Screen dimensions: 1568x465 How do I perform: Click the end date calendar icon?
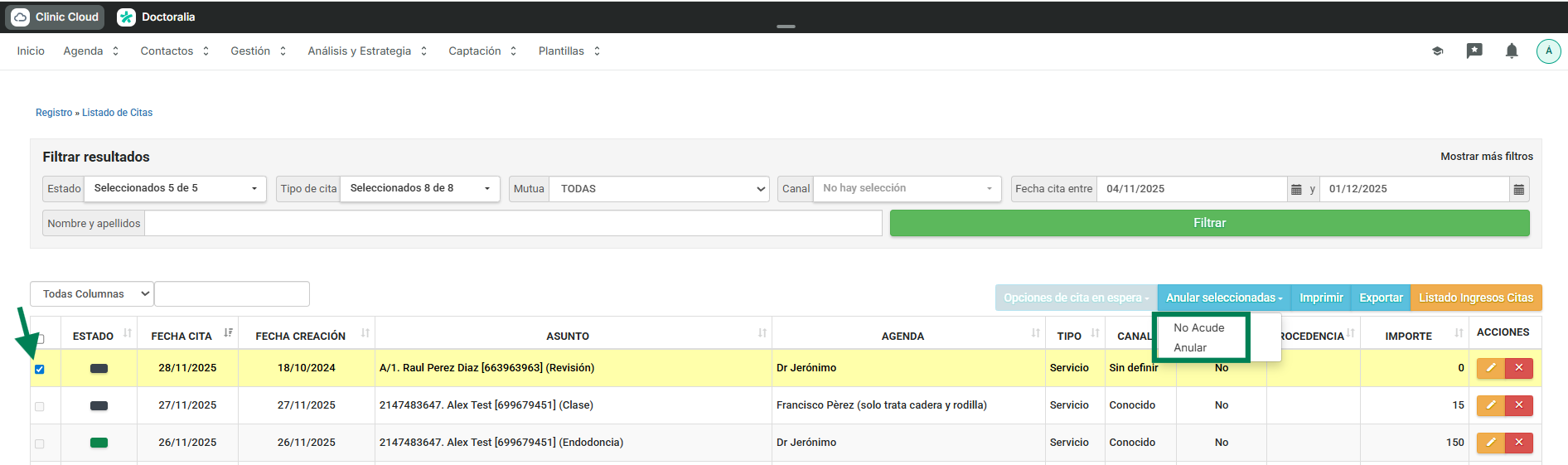pyautogui.click(x=1518, y=190)
